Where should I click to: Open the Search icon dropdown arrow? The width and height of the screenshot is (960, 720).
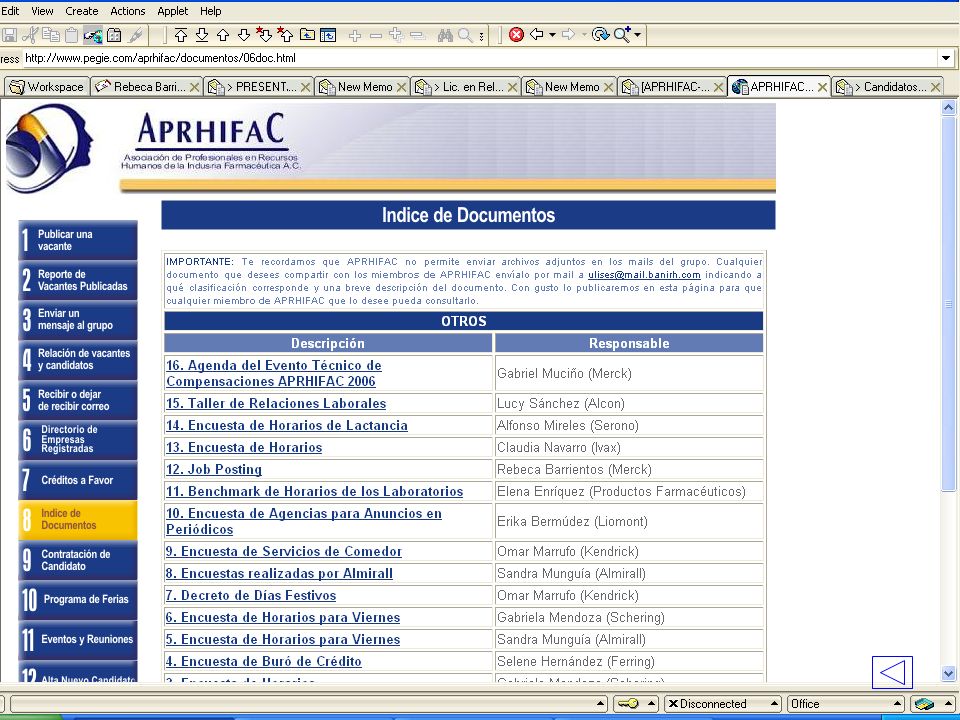[637, 35]
